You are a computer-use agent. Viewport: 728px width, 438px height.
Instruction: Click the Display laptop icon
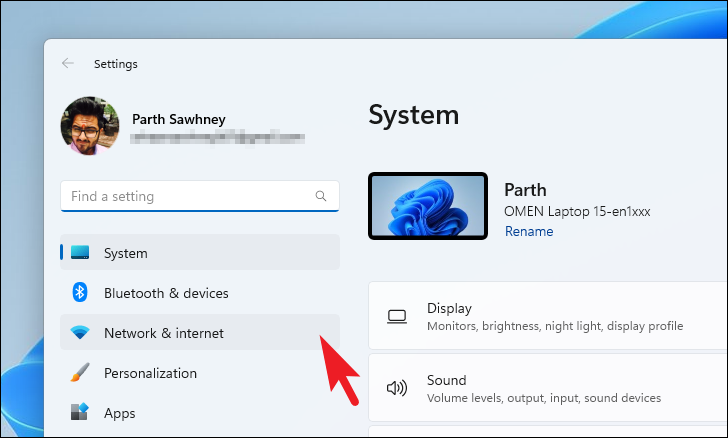397,317
